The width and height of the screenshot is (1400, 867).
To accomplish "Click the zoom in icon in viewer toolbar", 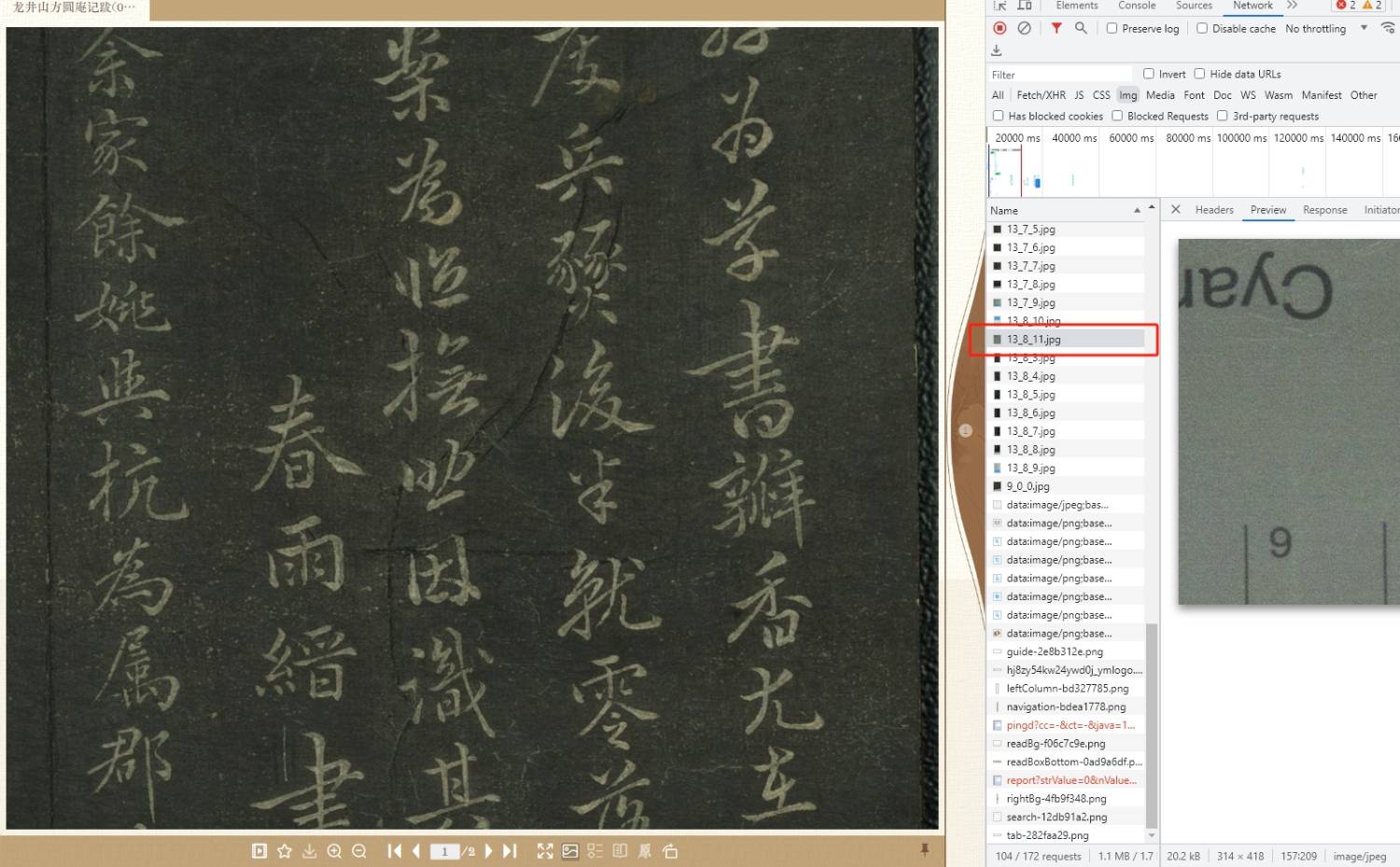I will pos(334,851).
